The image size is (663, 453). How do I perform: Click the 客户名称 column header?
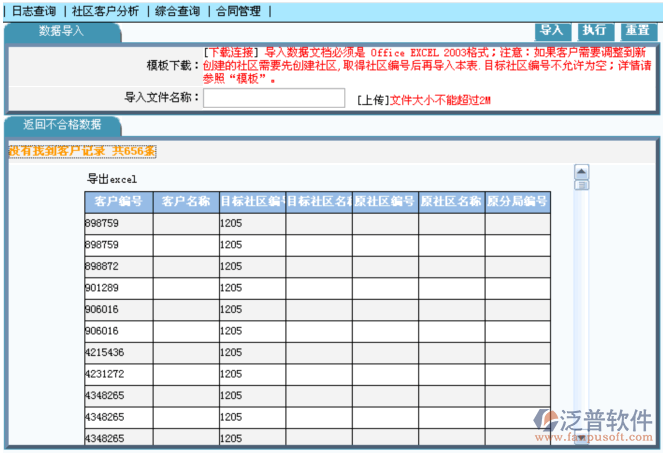(185, 202)
